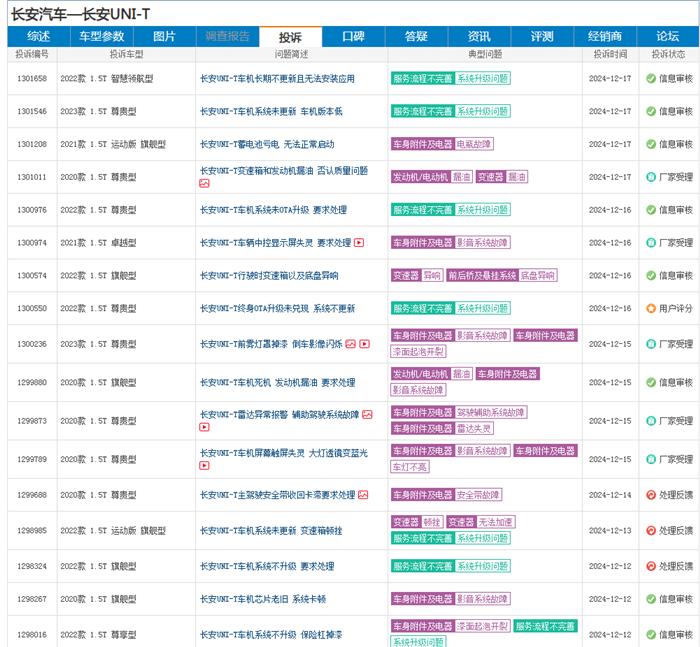Image resolution: width=700 pixels, height=647 pixels.
Task: Click the status icon for complaint 1299789
Action: point(651,459)
